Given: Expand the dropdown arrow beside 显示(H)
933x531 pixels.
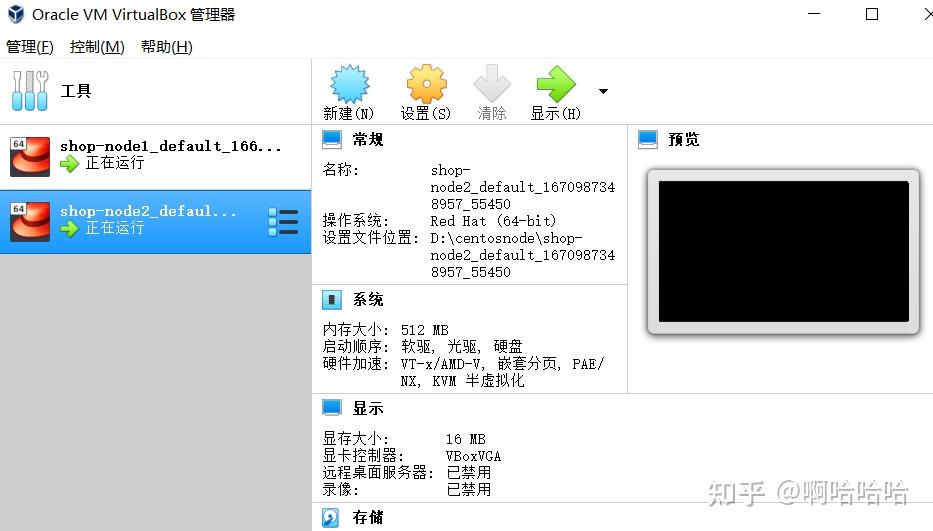Looking at the screenshot, I should (x=603, y=91).
